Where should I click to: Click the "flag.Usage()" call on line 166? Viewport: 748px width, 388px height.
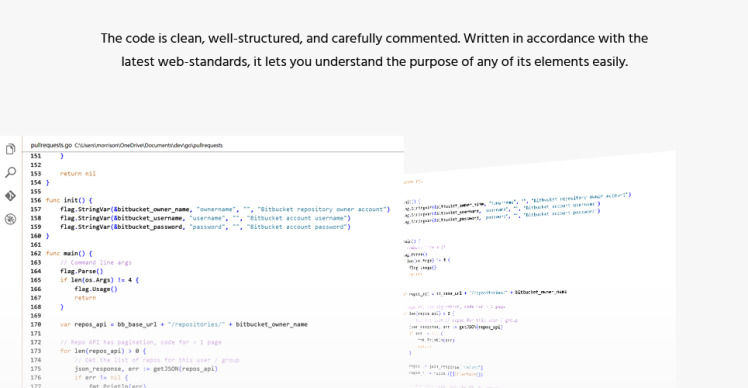pyautogui.click(x=96, y=289)
